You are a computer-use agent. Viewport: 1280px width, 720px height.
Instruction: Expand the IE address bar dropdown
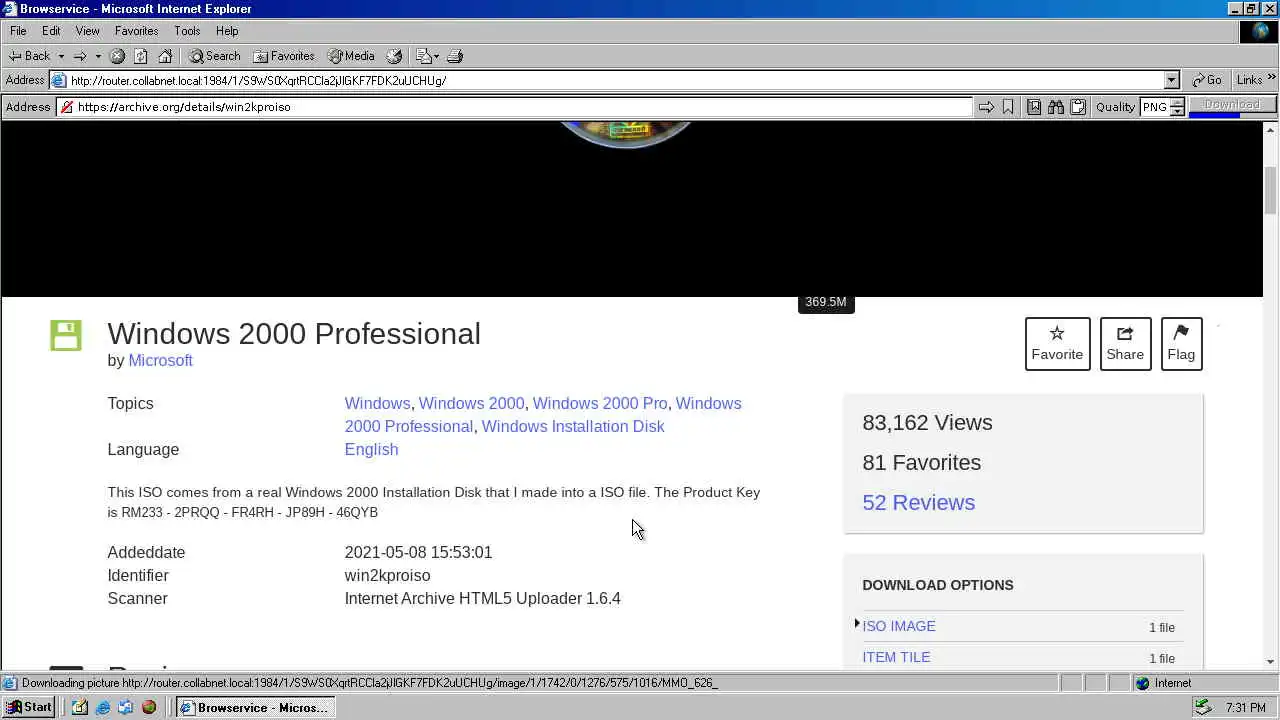pyautogui.click(x=1171, y=80)
